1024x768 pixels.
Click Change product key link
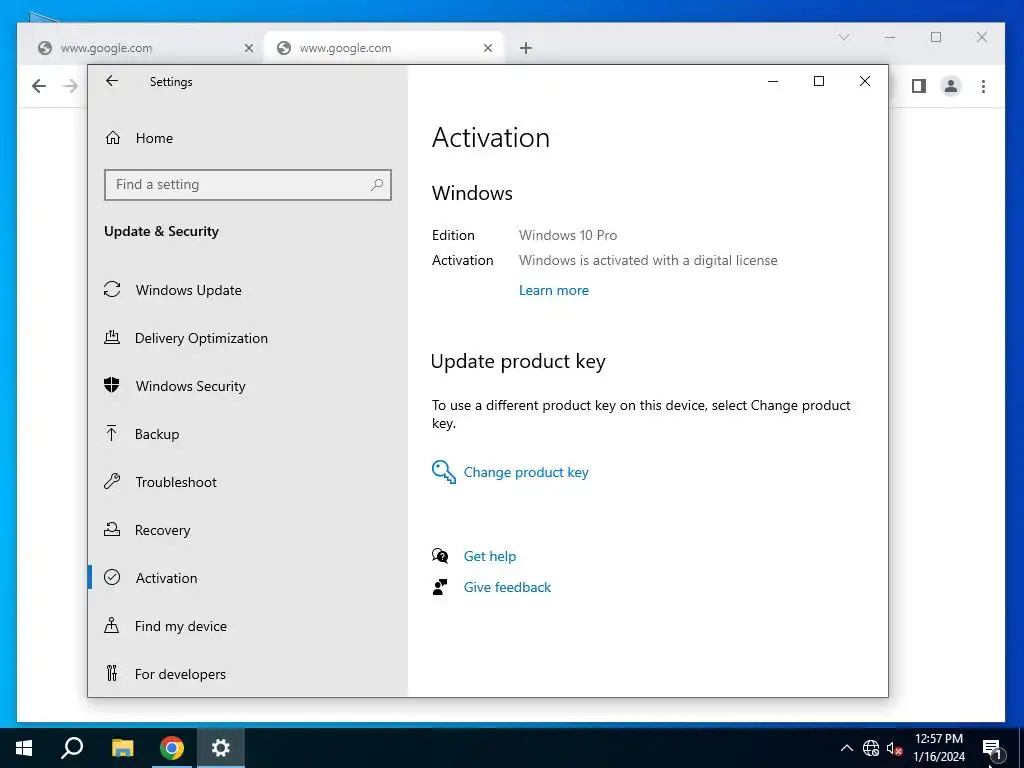coord(526,472)
